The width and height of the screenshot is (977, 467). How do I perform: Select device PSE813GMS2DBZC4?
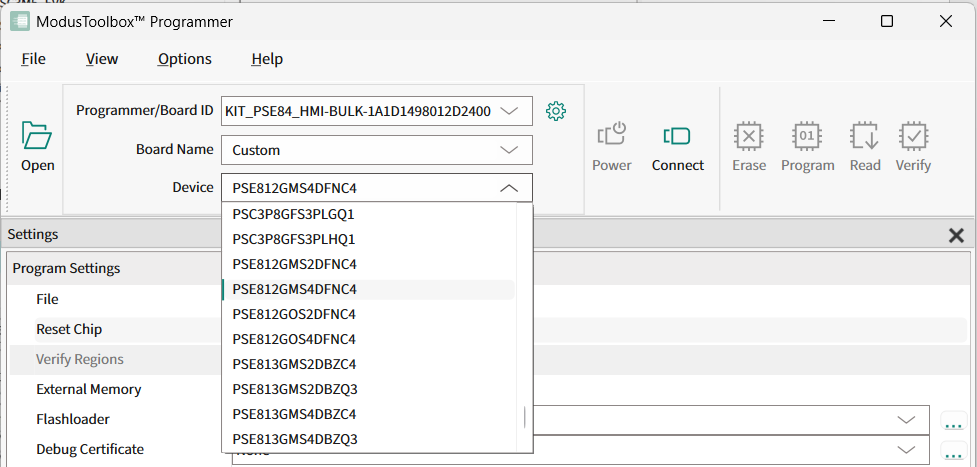point(369,364)
